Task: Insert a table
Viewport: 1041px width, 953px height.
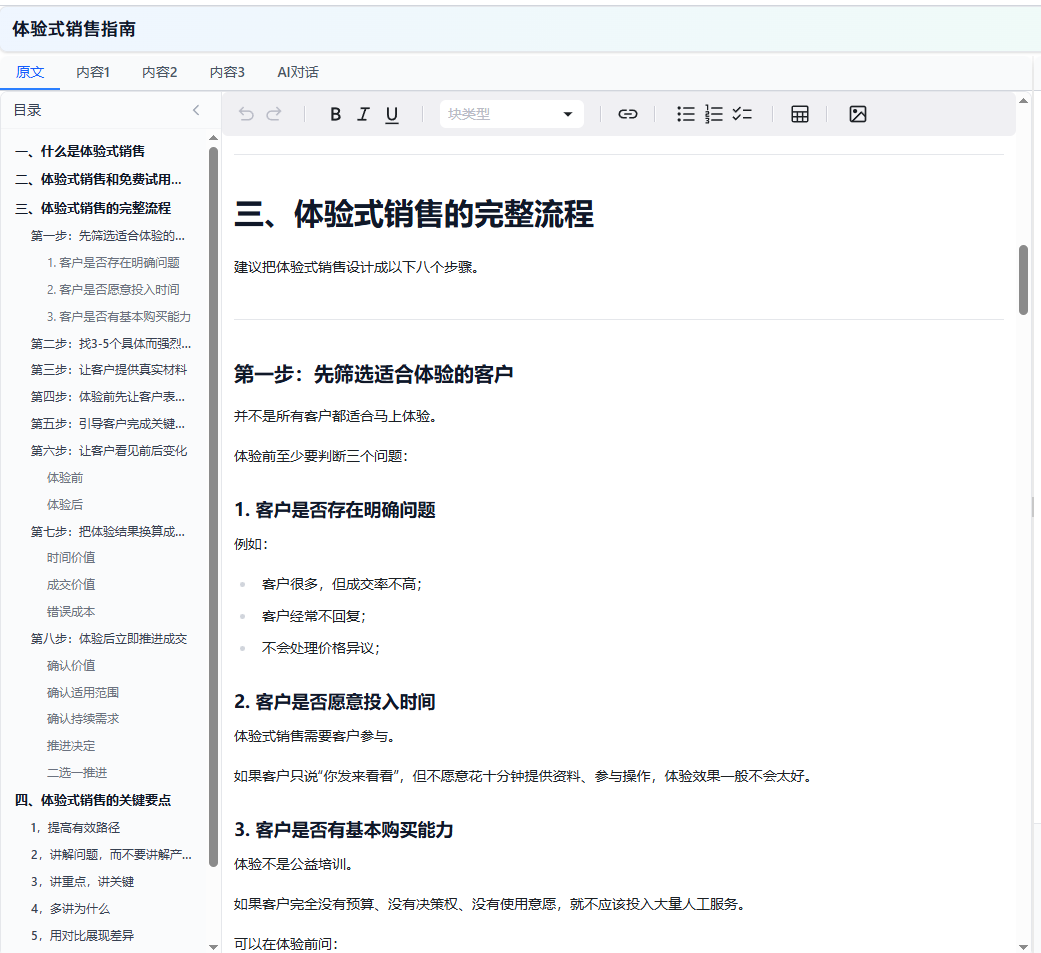Action: [800, 114]
